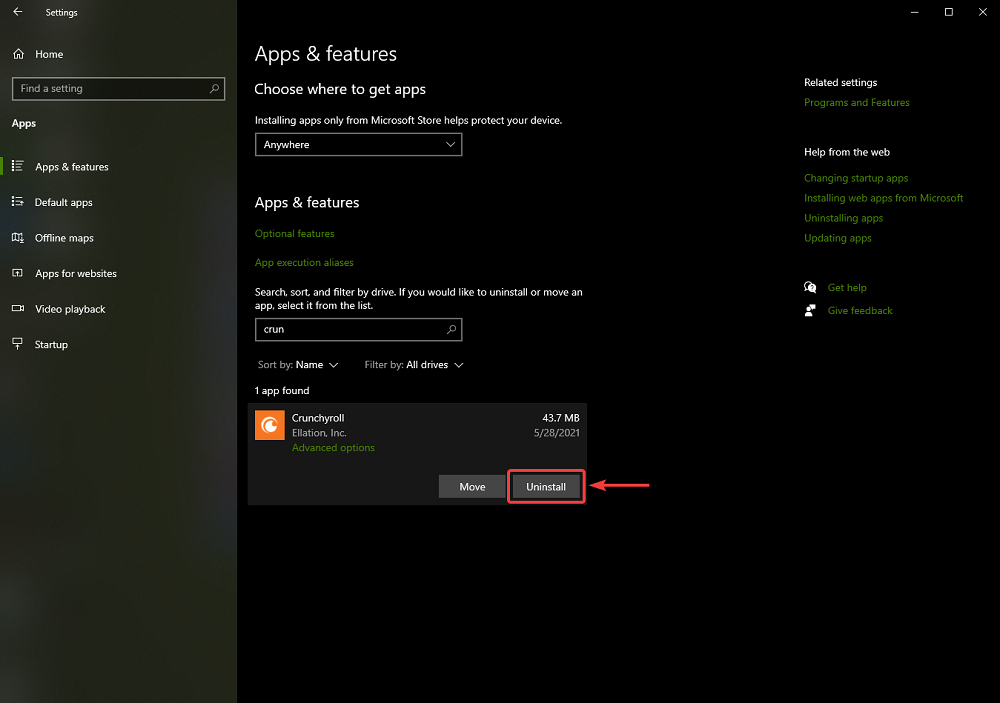Open Crunchyroll Advanced options link
1000x703 pixels.
click(333, 448)
